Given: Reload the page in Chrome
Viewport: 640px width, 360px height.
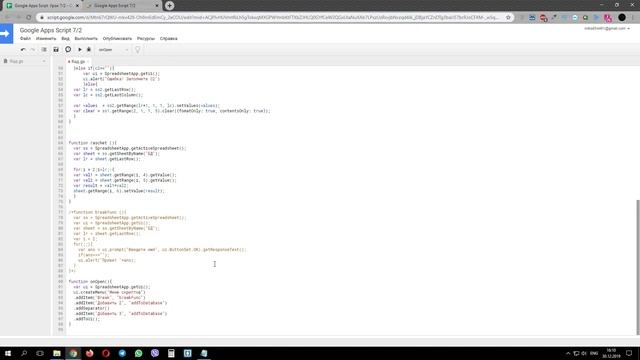Looking at the screenshot, I should tap(29, 18).
